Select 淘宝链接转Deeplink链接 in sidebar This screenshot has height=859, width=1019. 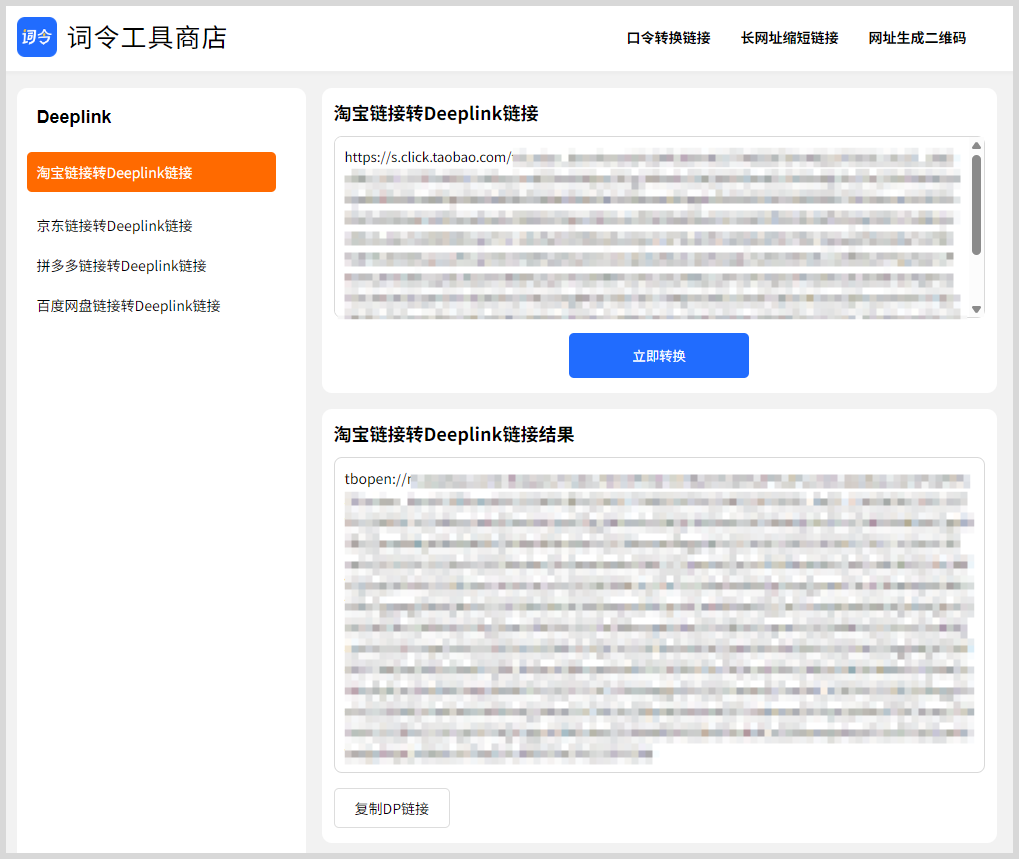point(151,172)
